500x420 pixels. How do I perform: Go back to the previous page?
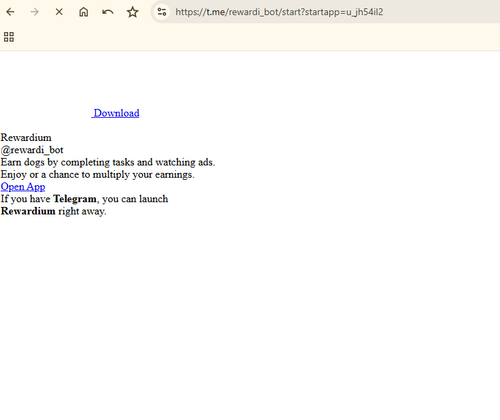tap(10, 12)
